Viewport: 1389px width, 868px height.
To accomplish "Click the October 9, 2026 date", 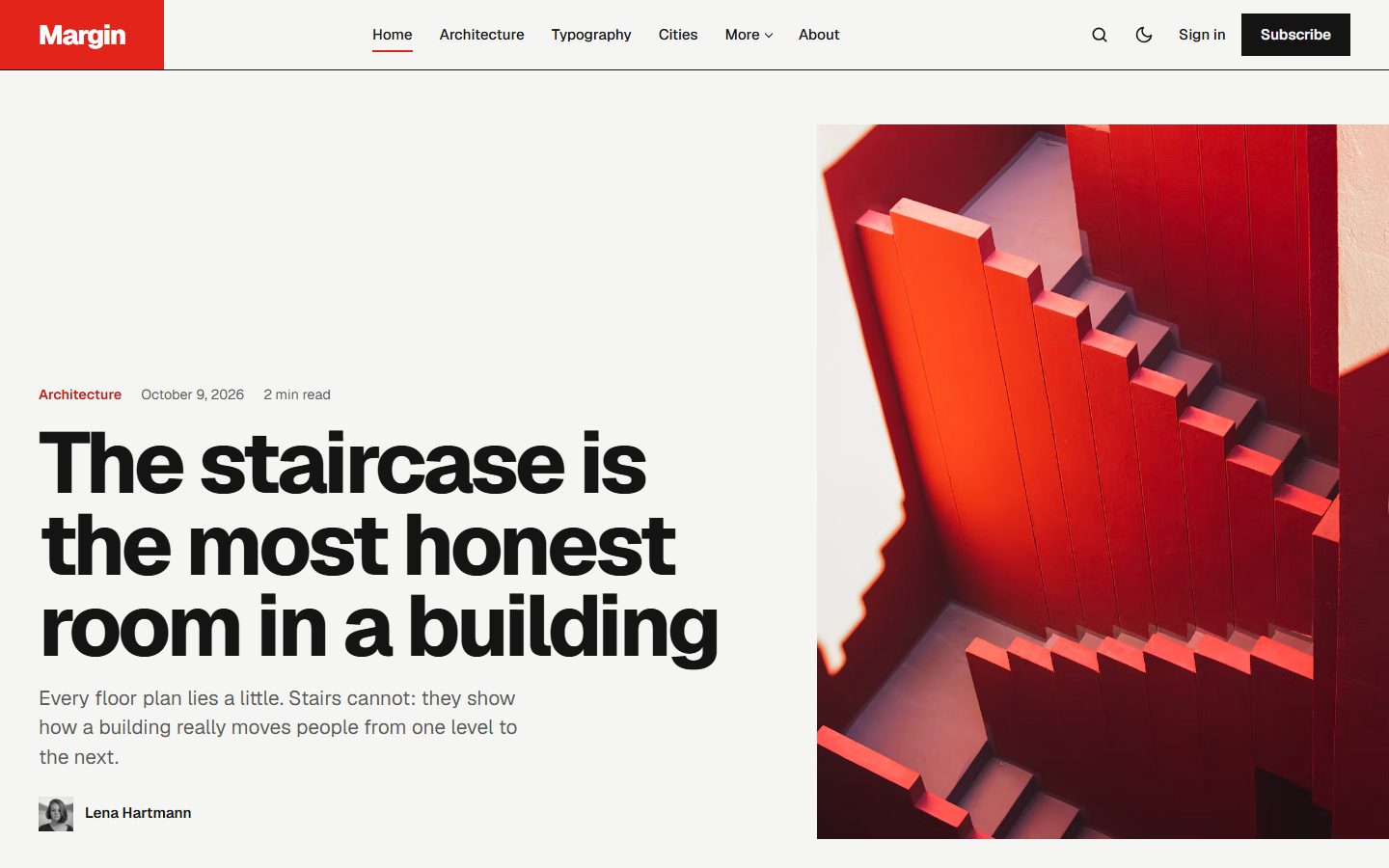I will (193, 394).
